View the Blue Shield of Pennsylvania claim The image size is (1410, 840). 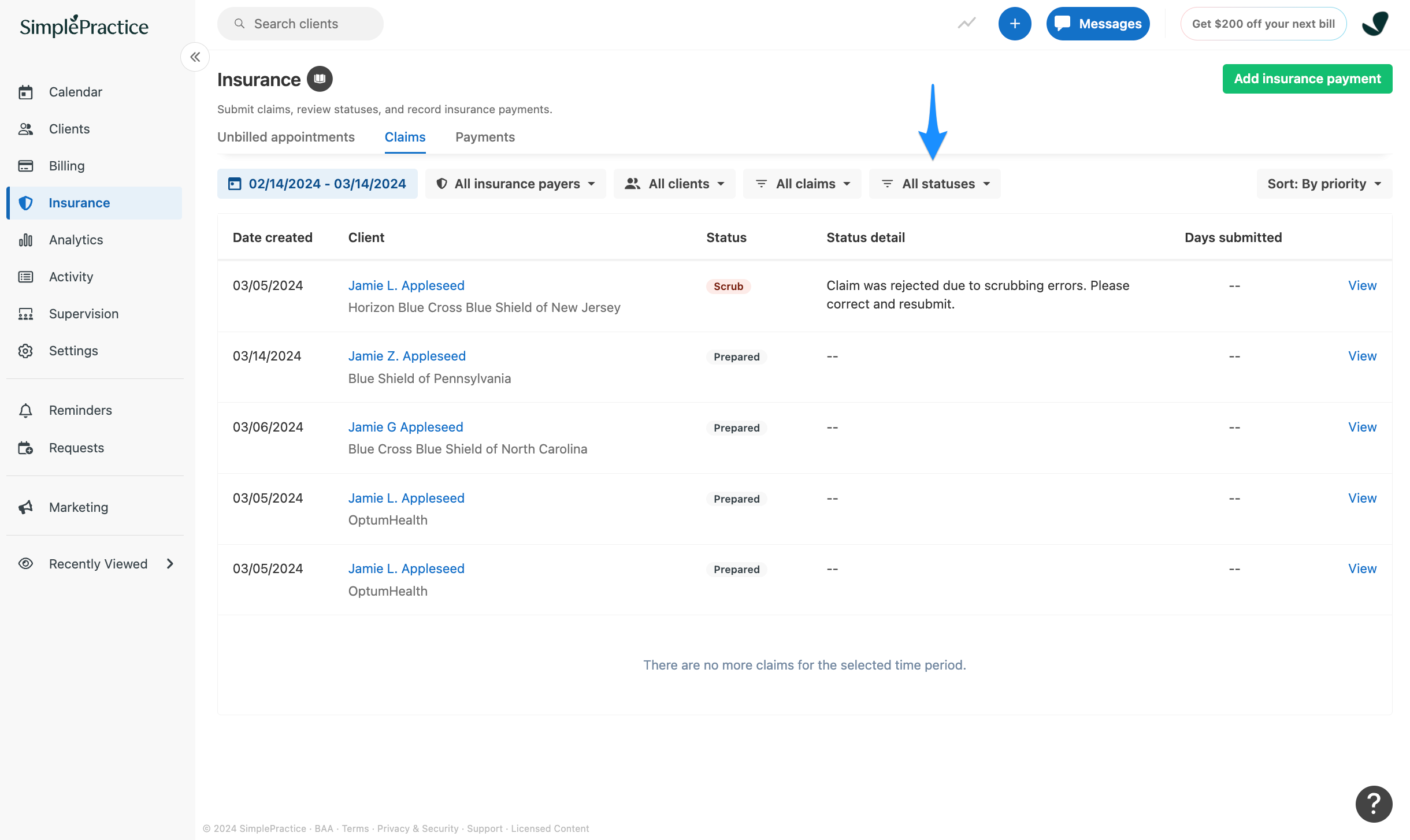tap(1362, 356)
